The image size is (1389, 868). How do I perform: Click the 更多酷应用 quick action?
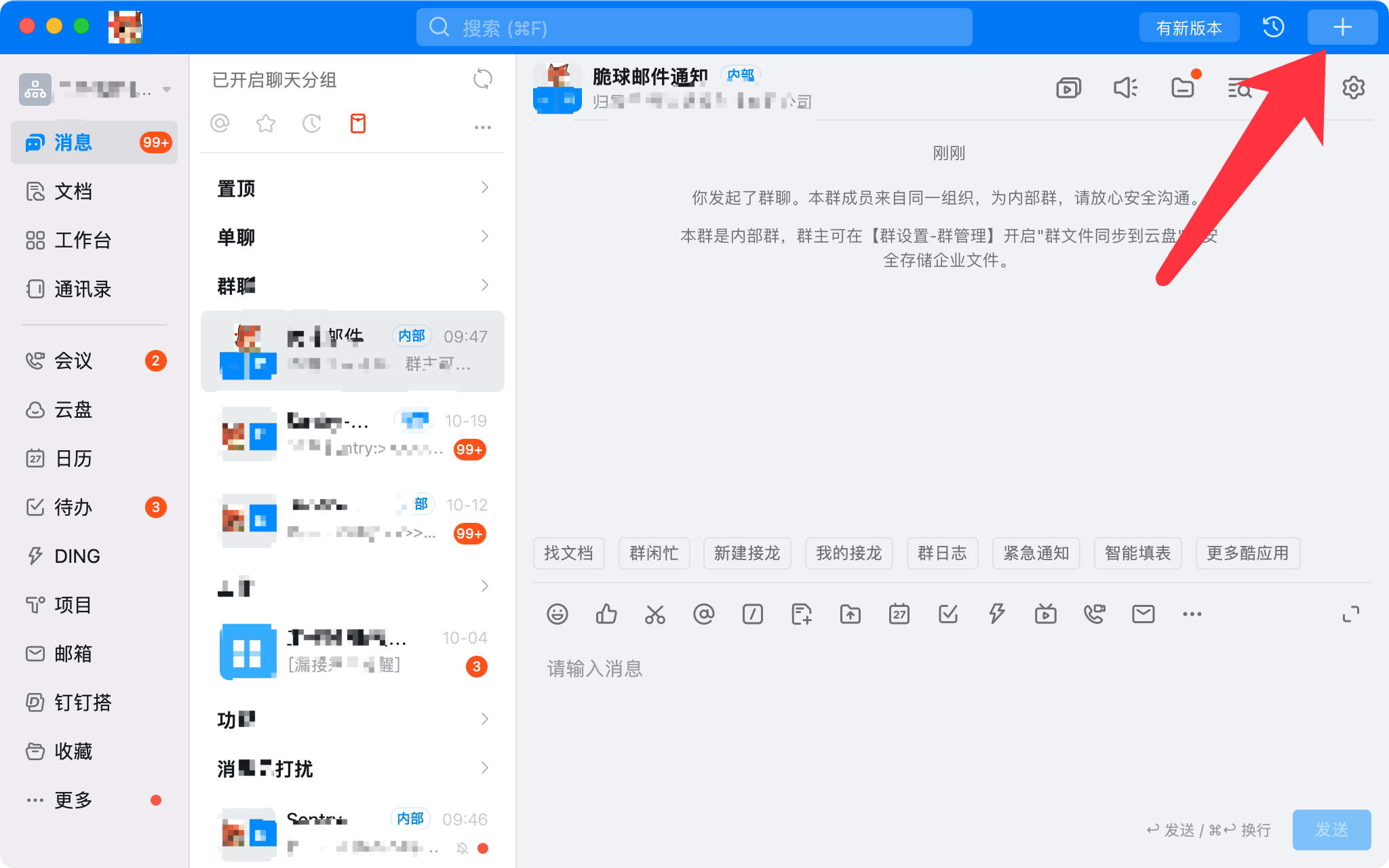[1247, 553]
